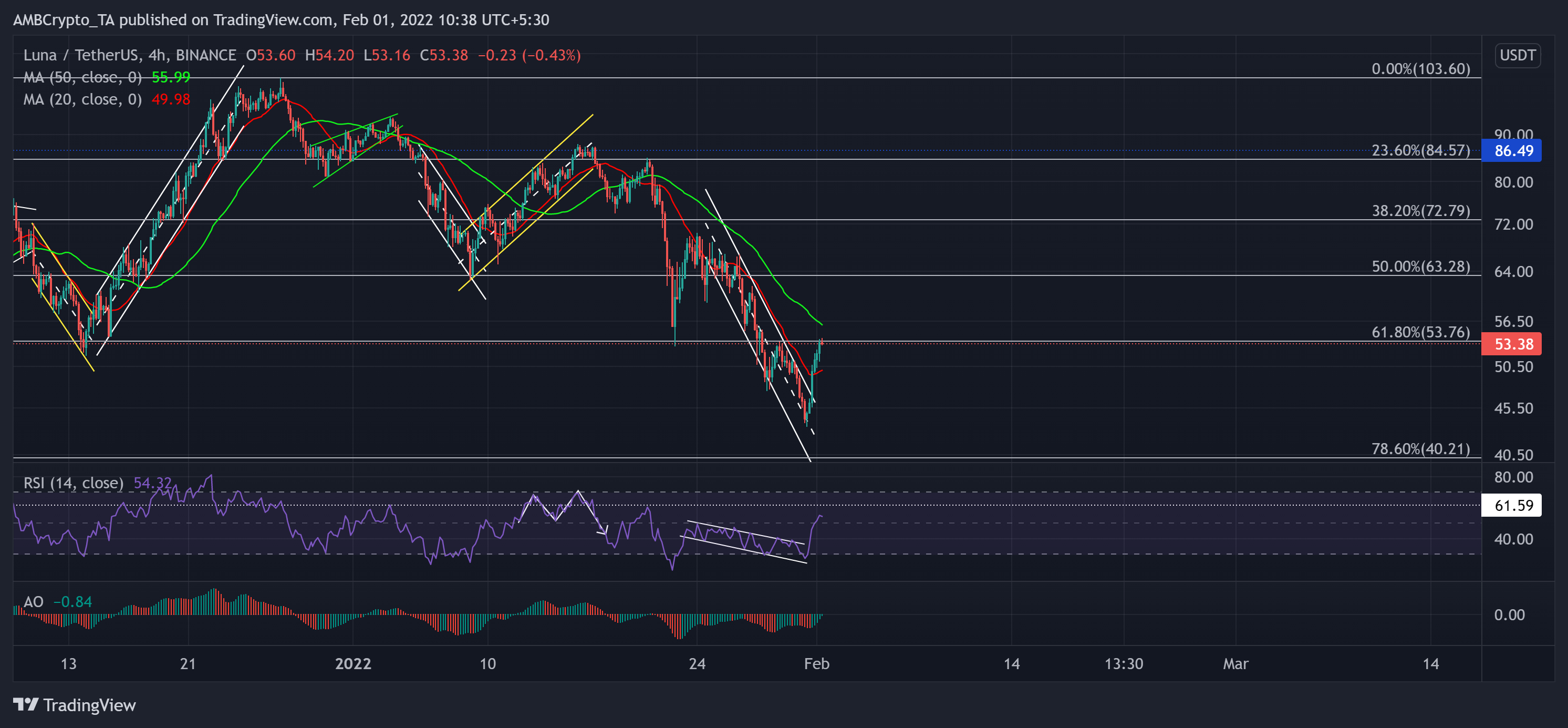
Task: Click the RSI 54.32 value readout
Action: click(153, 483)
